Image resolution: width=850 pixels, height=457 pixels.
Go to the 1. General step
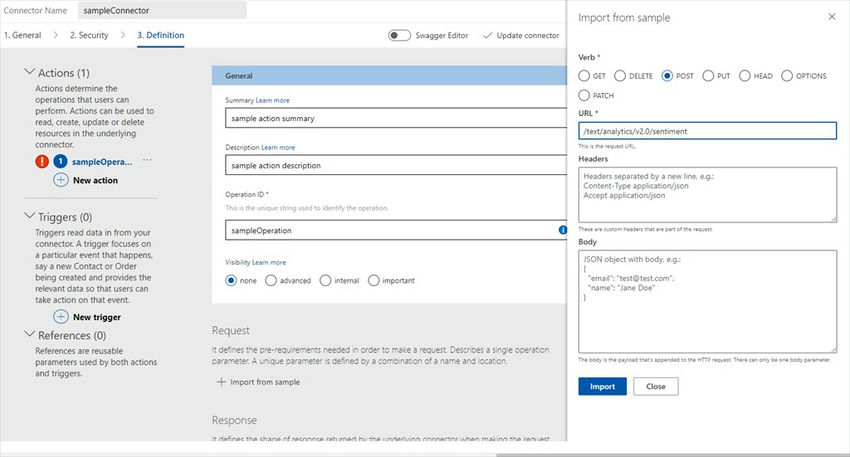(x=23, y=35)
